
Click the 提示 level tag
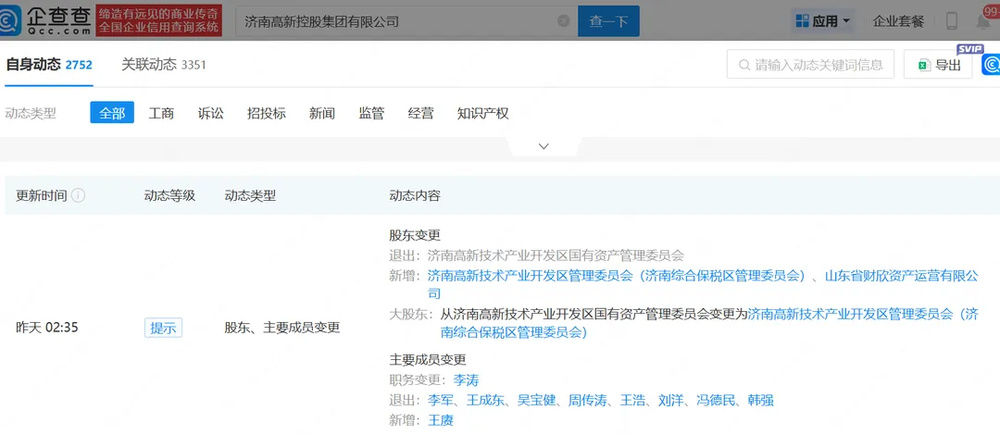pyautogui.click(x=163, y=328)
